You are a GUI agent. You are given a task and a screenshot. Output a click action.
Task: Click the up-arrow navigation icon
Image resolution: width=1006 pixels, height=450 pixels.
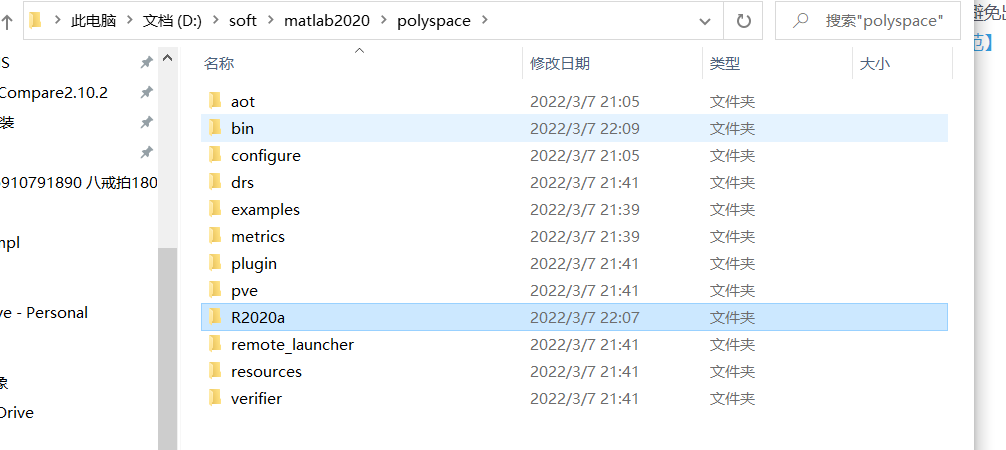pyautogui.click(x=7, y=22)
